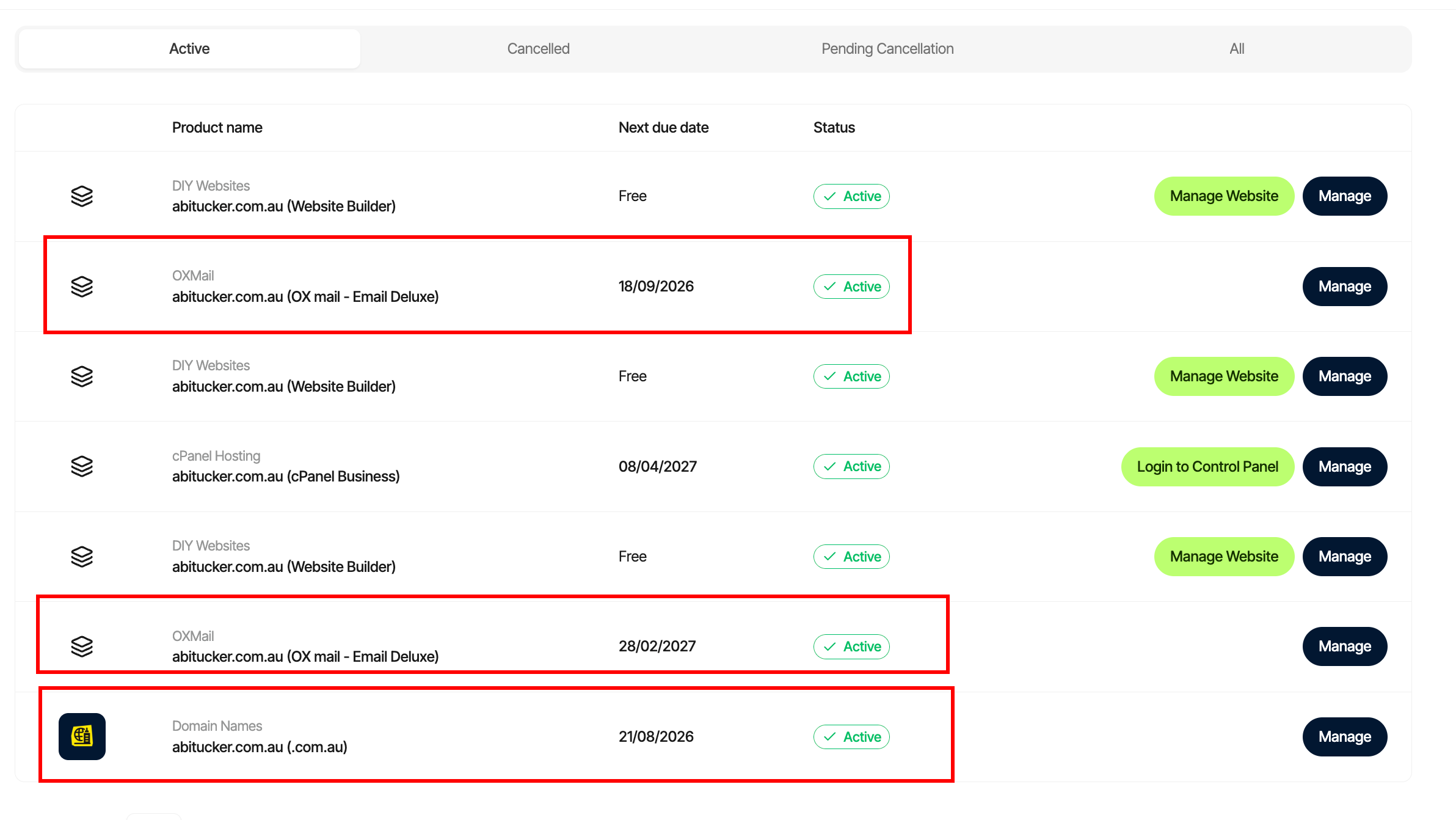
Task: Click stack icon for cPanel Hosting row
Action: [x=82, y=466]
